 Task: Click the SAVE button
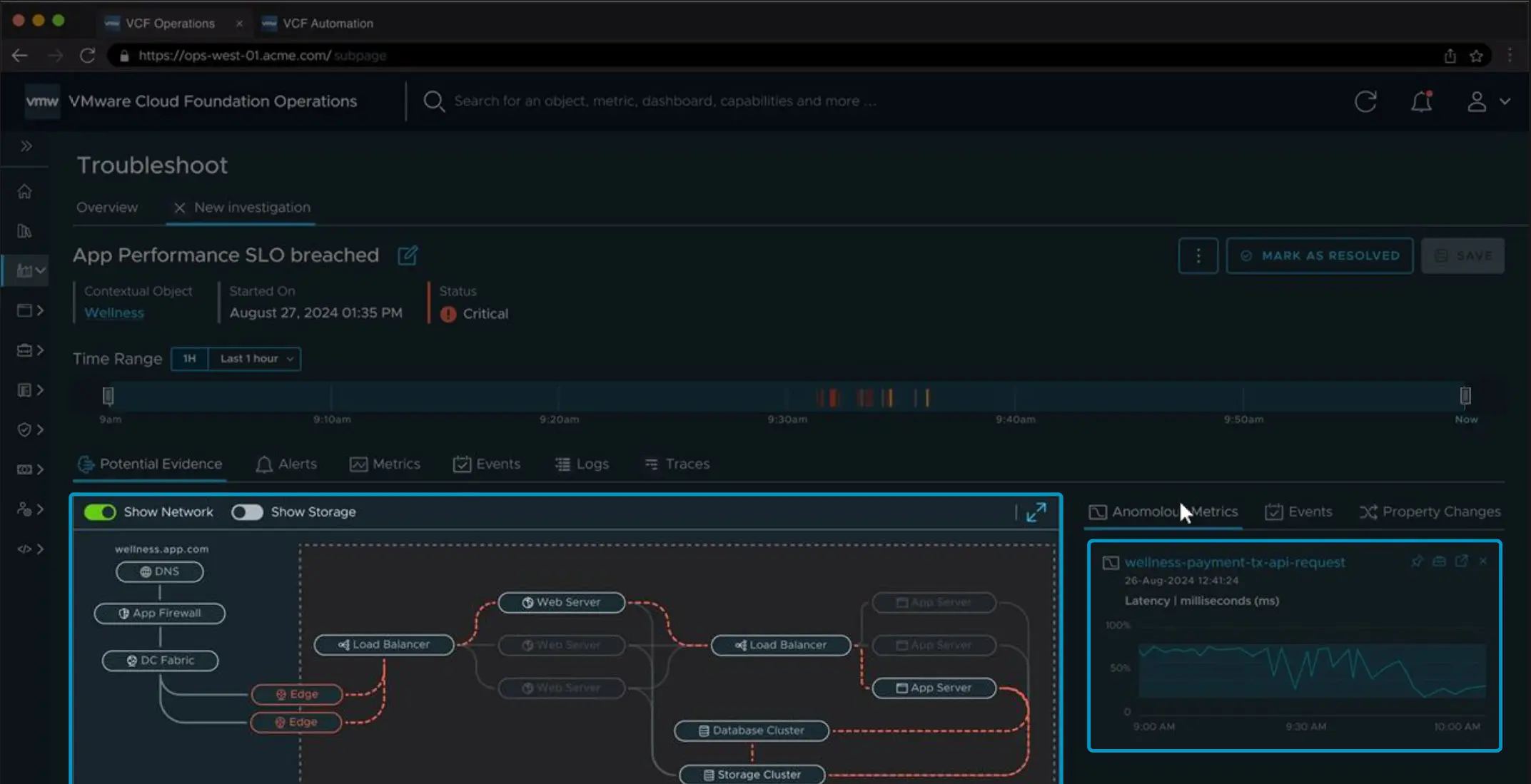tap(1462, 255)
